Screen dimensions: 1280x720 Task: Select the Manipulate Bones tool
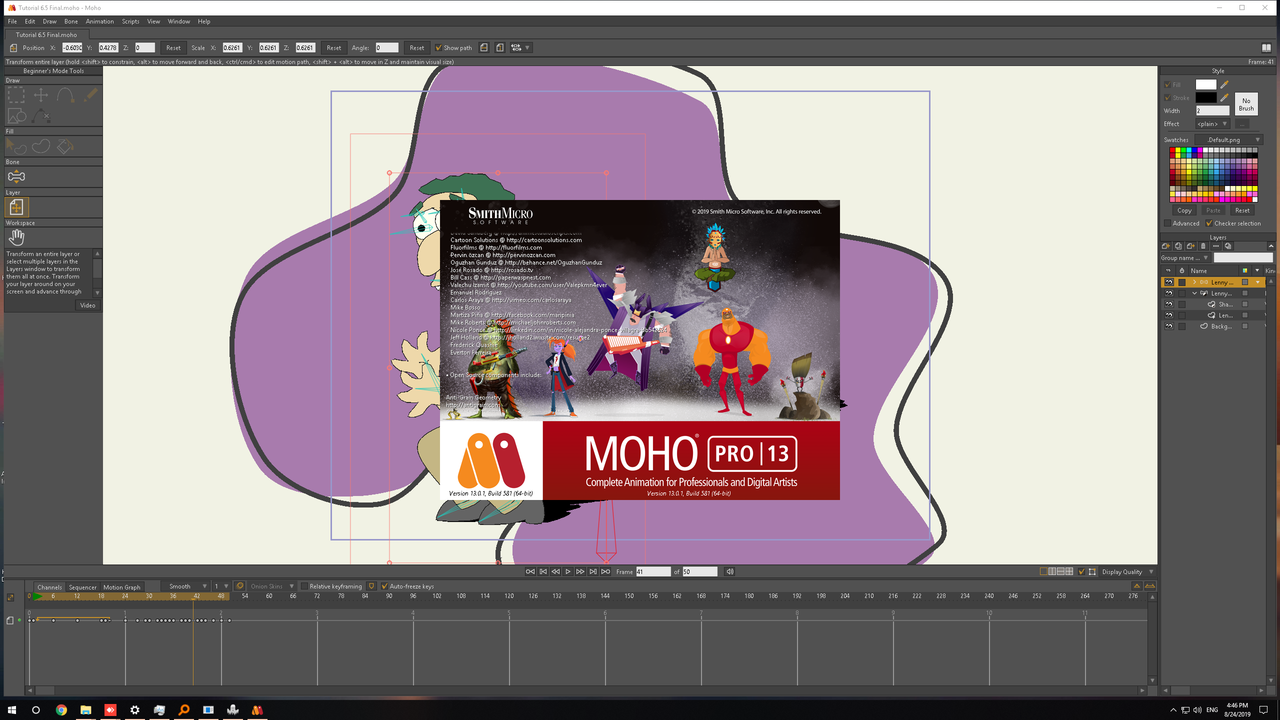(x=16, y=176)
